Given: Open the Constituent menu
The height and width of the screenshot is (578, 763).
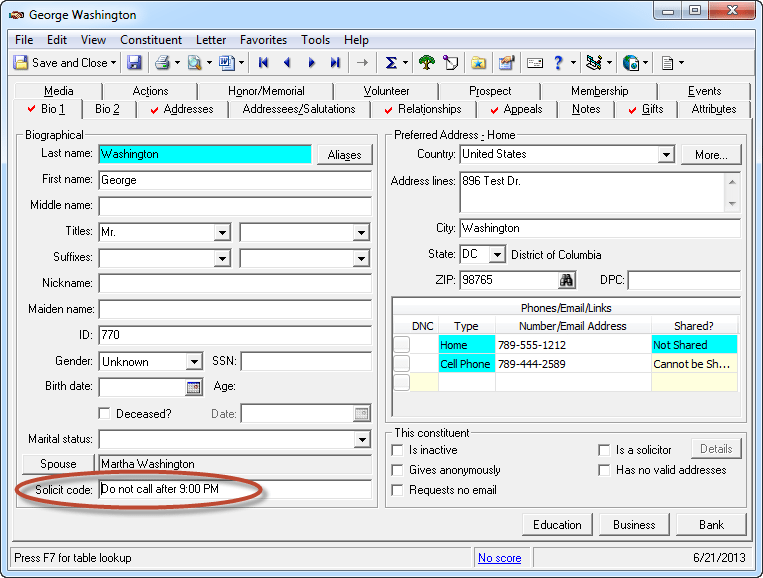Looking at the screenshot, I should click(x=151, y=40).
